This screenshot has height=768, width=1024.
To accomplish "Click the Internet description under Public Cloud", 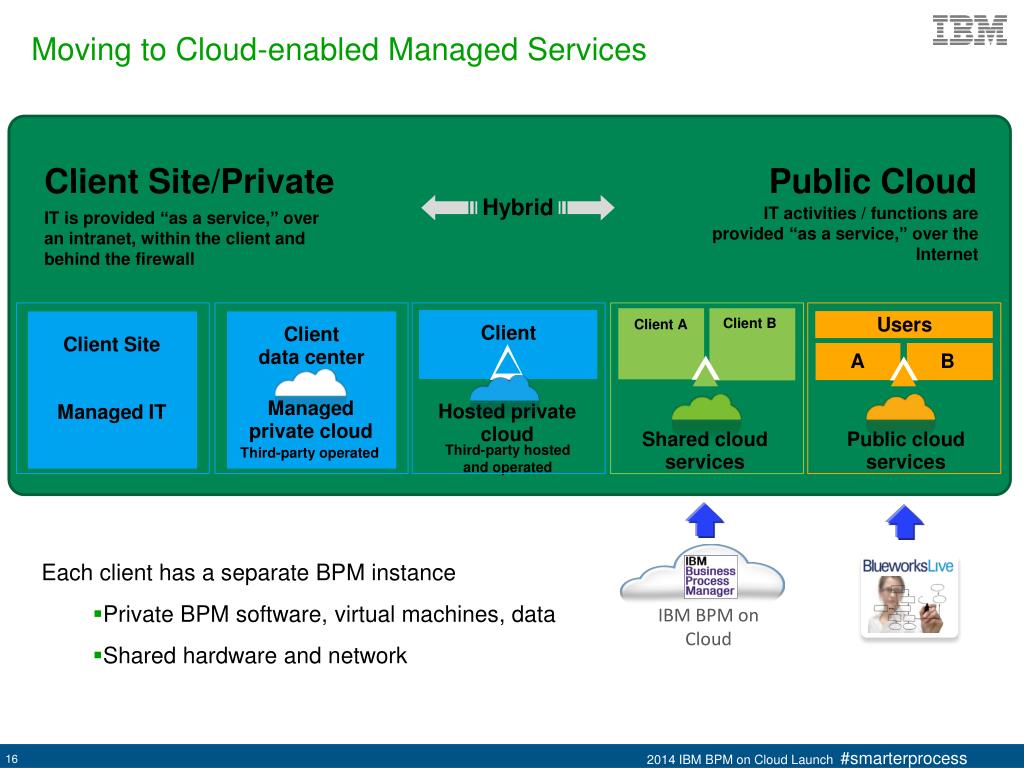I will tap(844, 234).
